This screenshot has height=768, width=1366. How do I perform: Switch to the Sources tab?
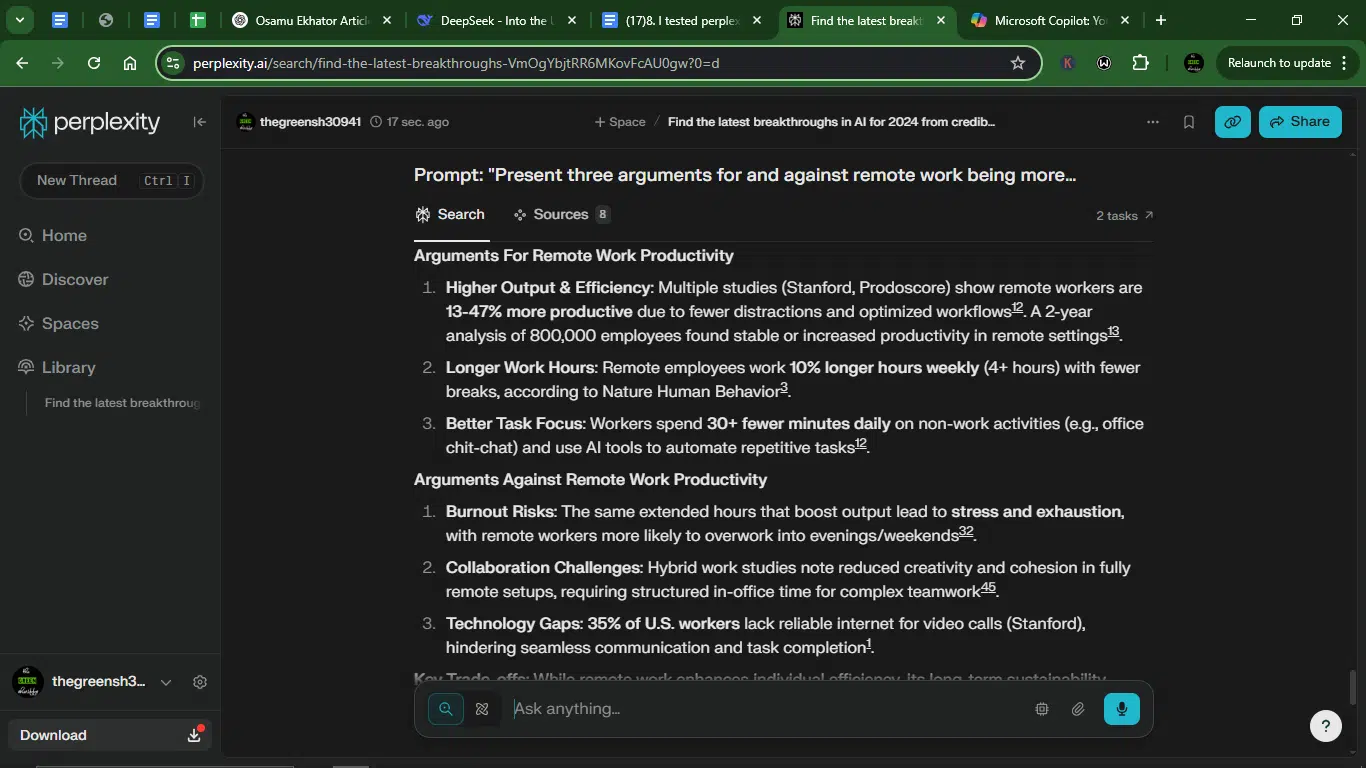coord(561,215)
